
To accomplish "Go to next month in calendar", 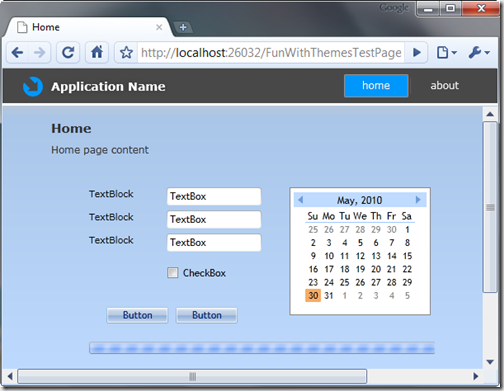I will click(418, 200).
